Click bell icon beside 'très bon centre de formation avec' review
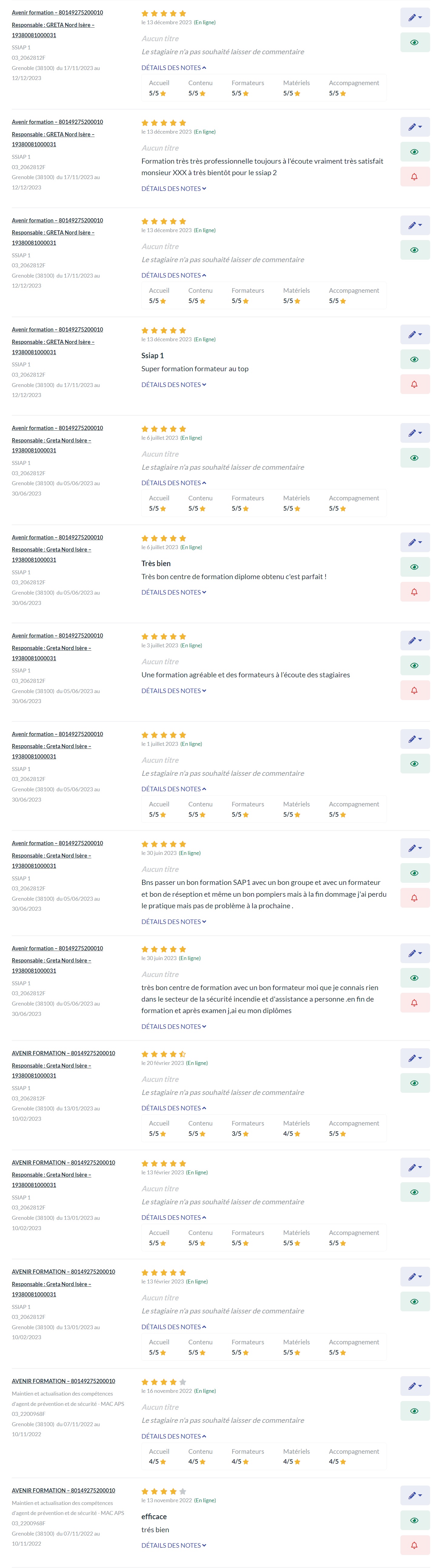 tap(414, 1003)
